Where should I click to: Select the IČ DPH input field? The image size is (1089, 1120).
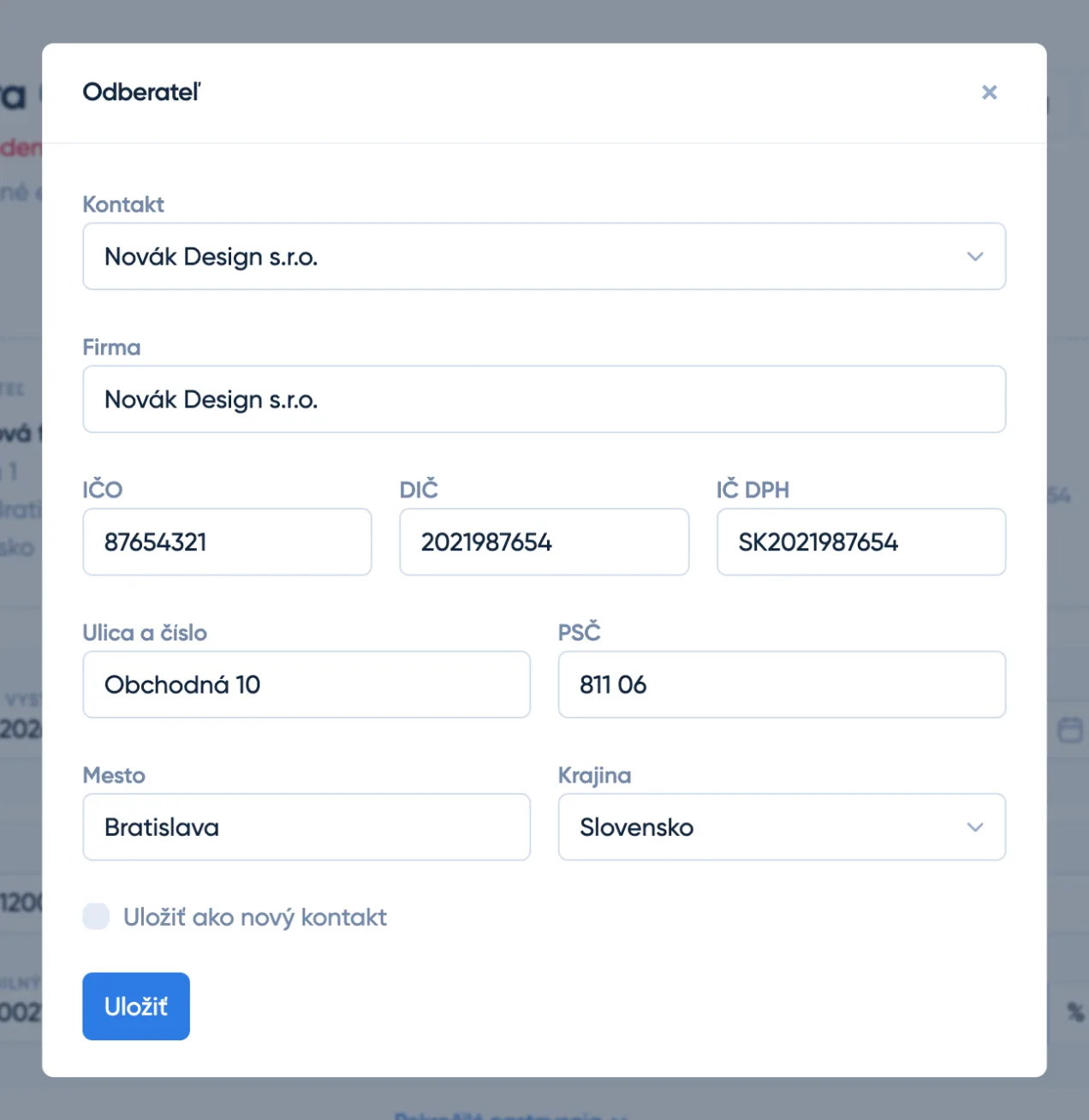[861, 542]
